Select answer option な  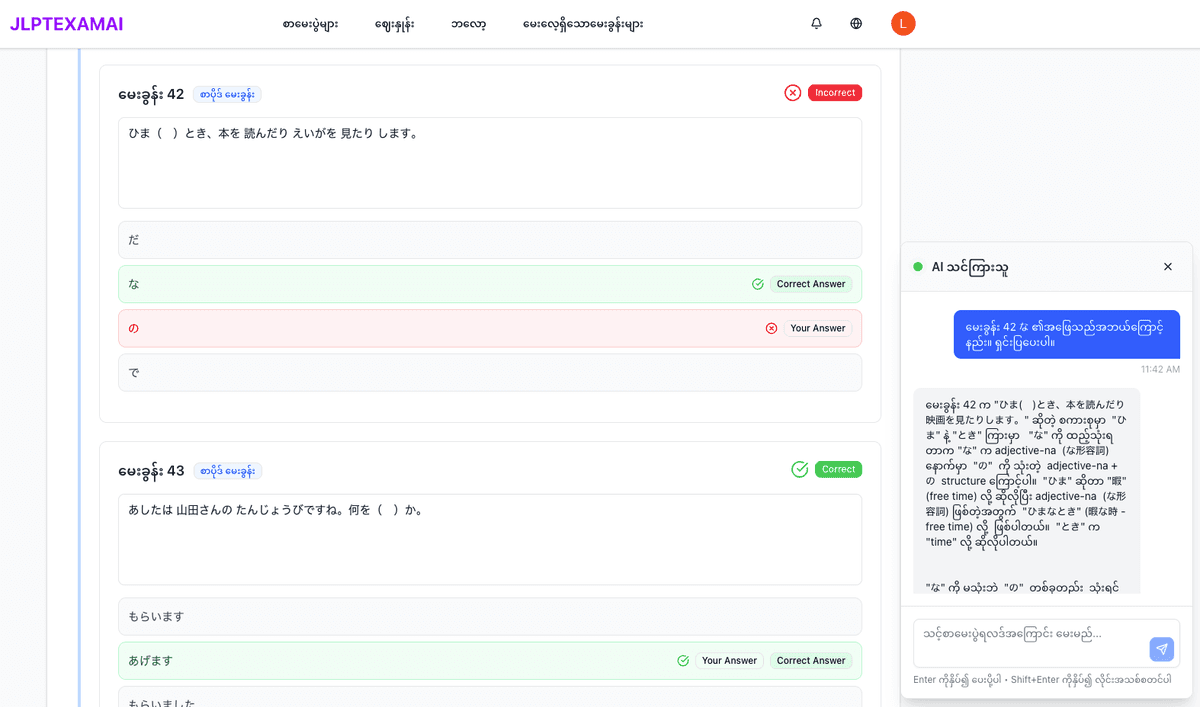point(490,284)
